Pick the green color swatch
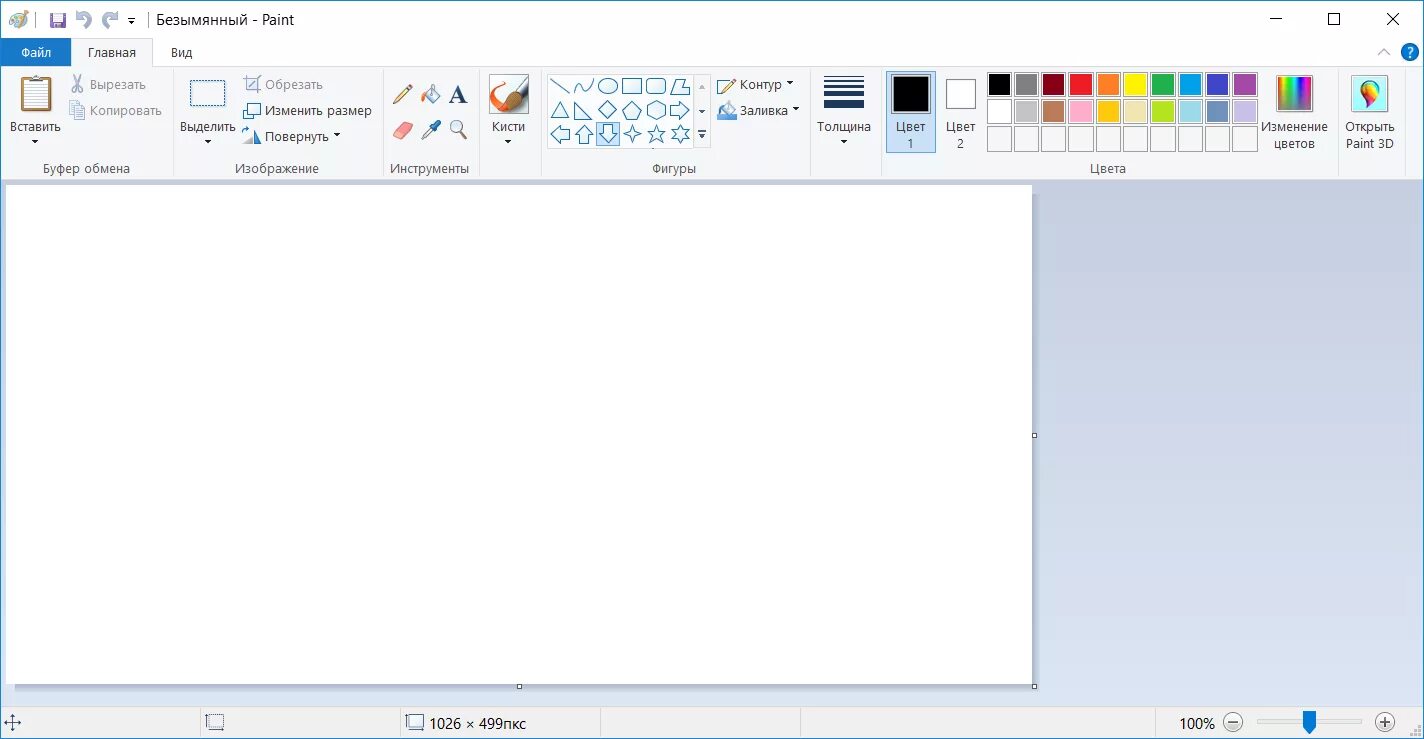 [x=1163, y=84]
